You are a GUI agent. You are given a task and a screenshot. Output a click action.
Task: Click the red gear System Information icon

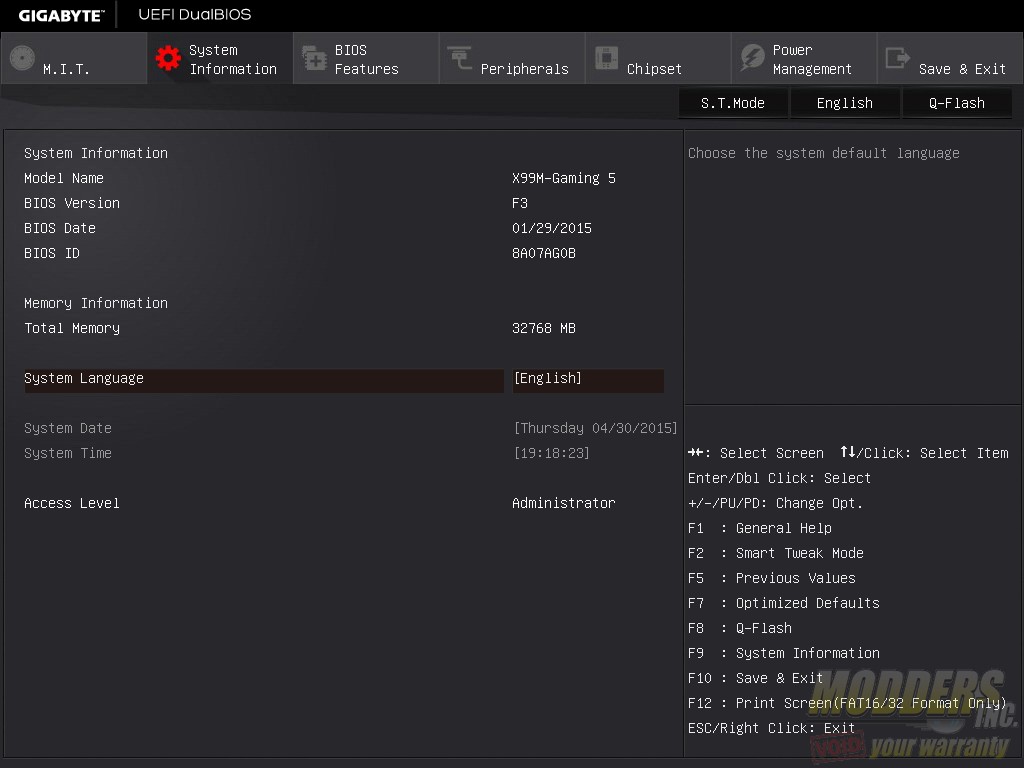pos(168,58)
